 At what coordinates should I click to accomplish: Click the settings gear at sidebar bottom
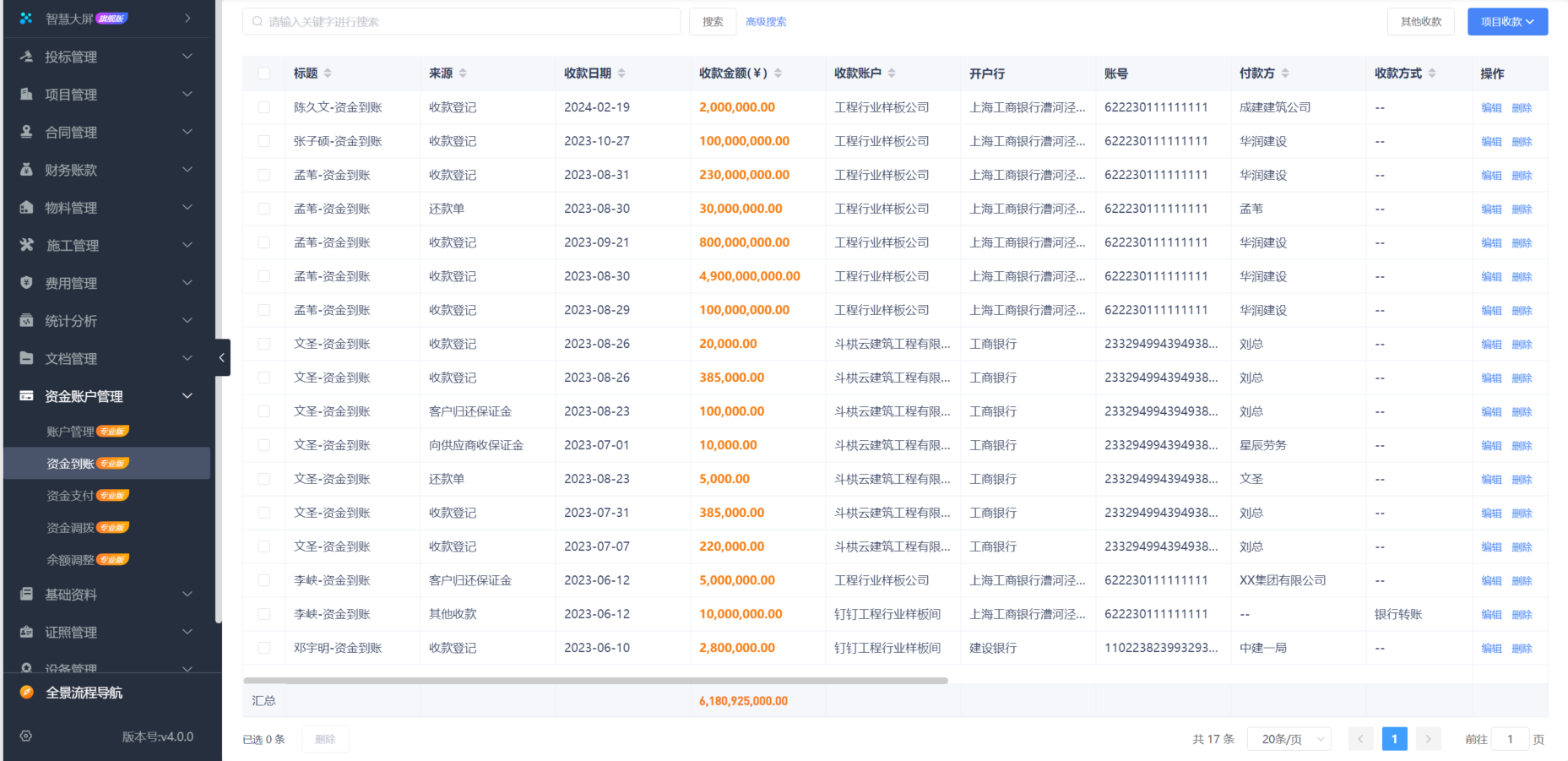pos(25,736)
